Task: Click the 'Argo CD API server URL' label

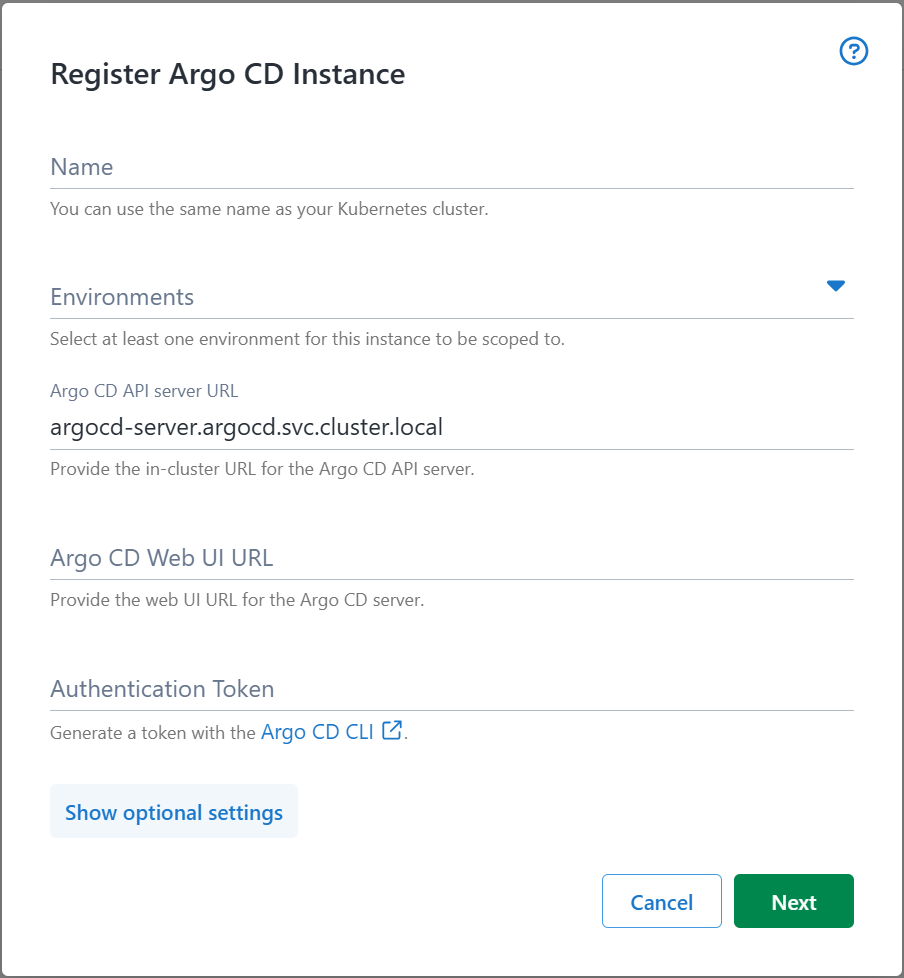Action: [x=144, y=391]
